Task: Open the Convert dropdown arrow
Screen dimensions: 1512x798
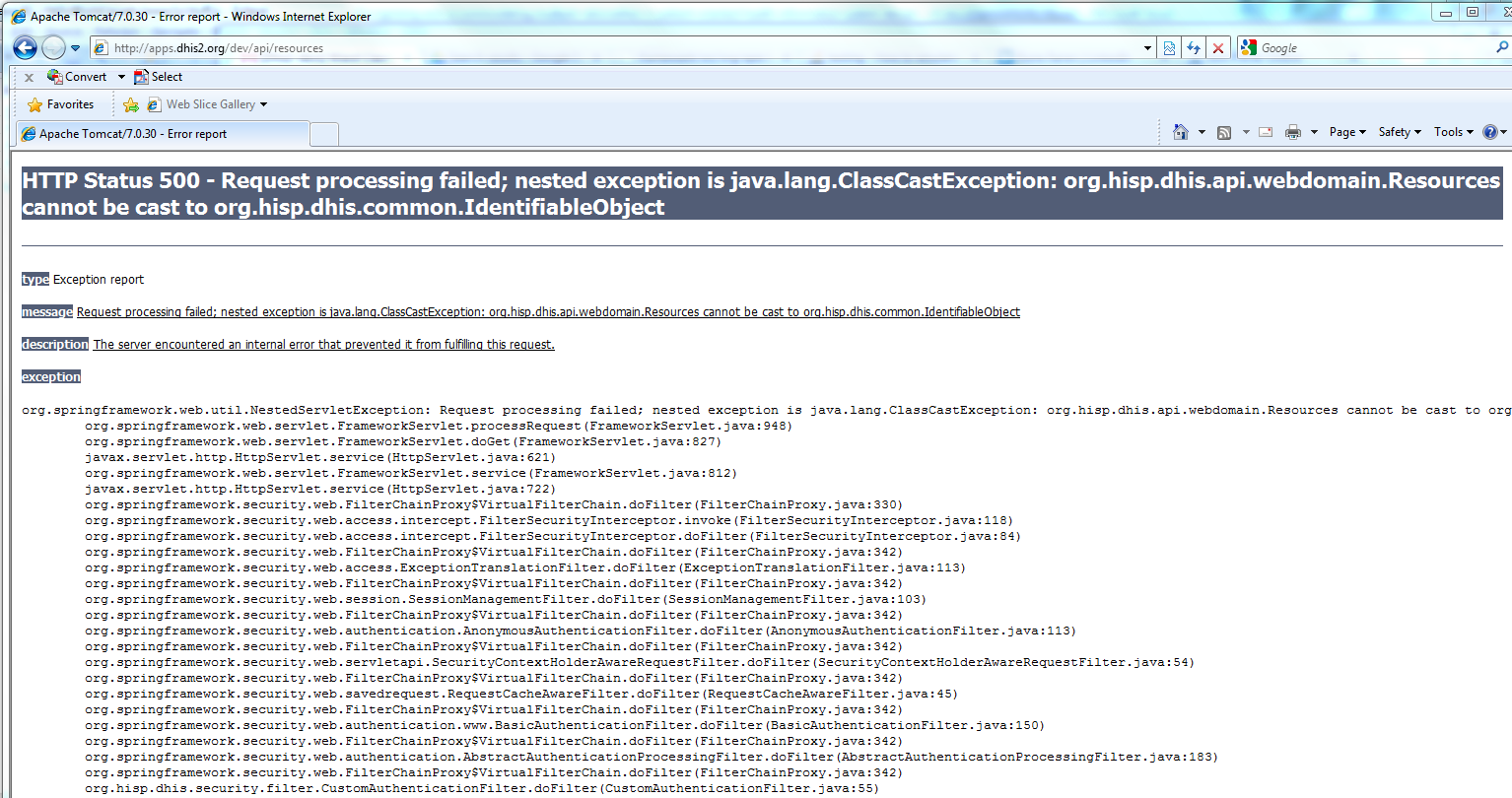Action: [121, 77]
